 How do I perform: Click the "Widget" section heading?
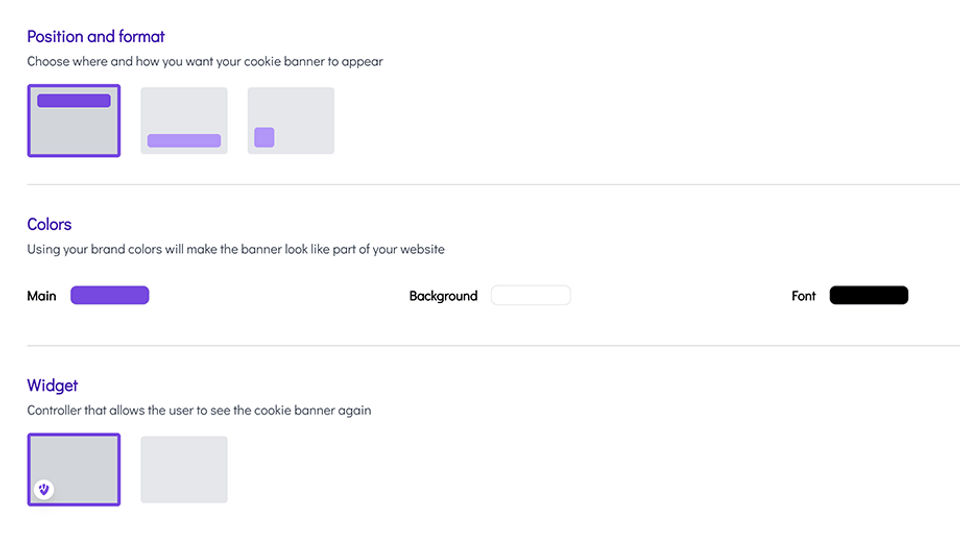(x=53, y=386)
